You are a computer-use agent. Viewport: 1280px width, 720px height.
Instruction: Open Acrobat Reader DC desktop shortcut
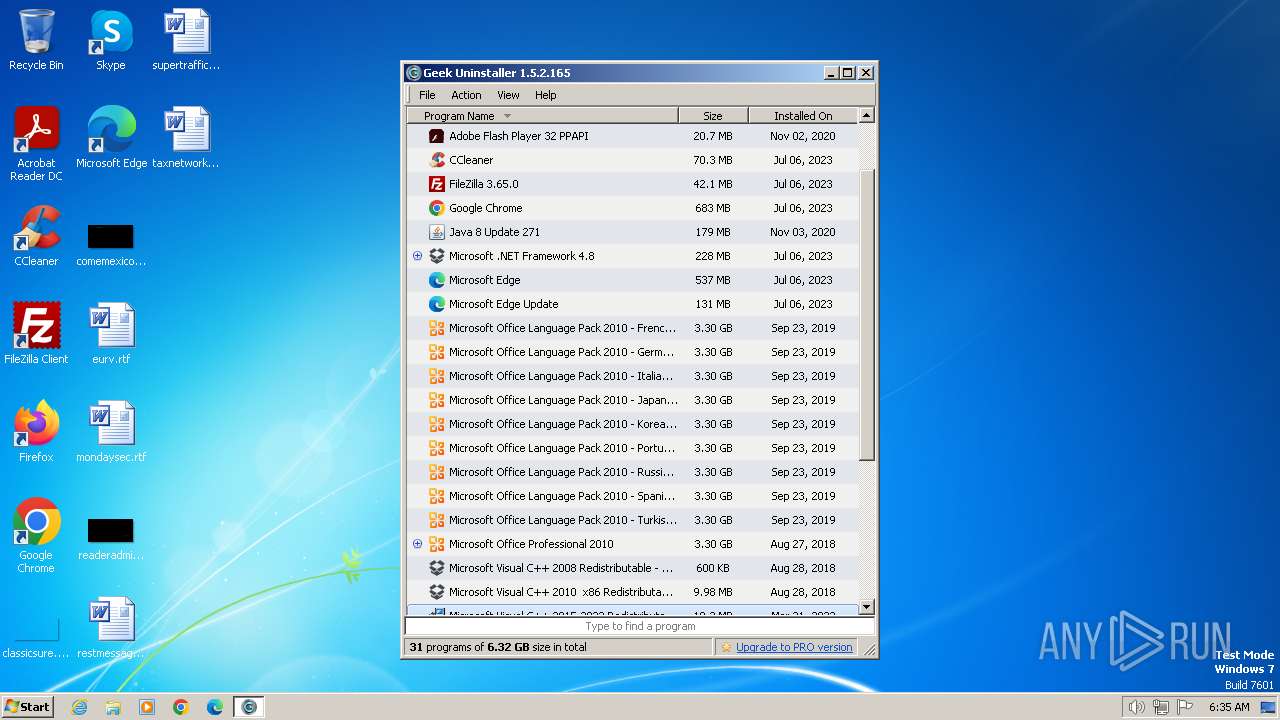pos(36,144)
